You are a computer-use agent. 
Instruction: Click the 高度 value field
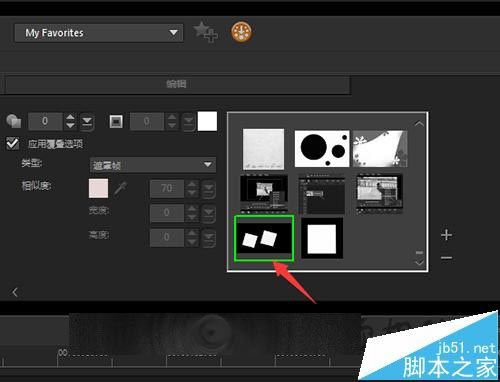coord(167,237)
